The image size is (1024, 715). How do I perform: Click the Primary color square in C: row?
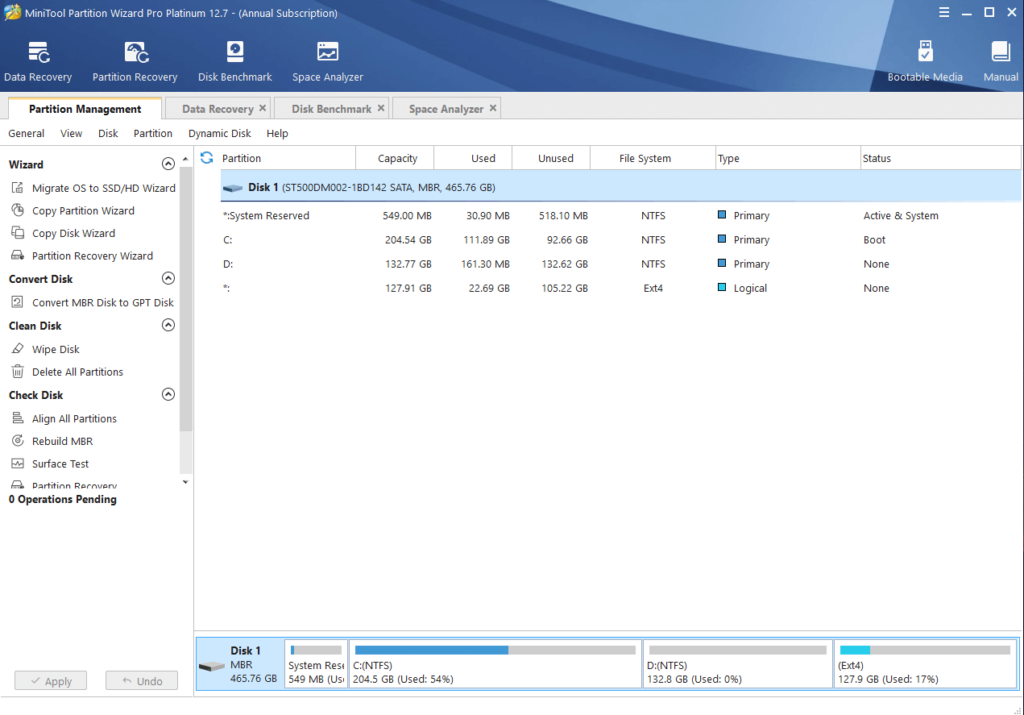(x=722, y=239)
